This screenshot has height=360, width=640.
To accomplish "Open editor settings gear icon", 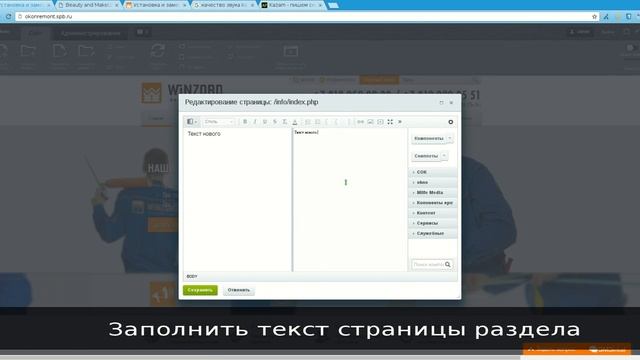I will [x=451, y=122].
